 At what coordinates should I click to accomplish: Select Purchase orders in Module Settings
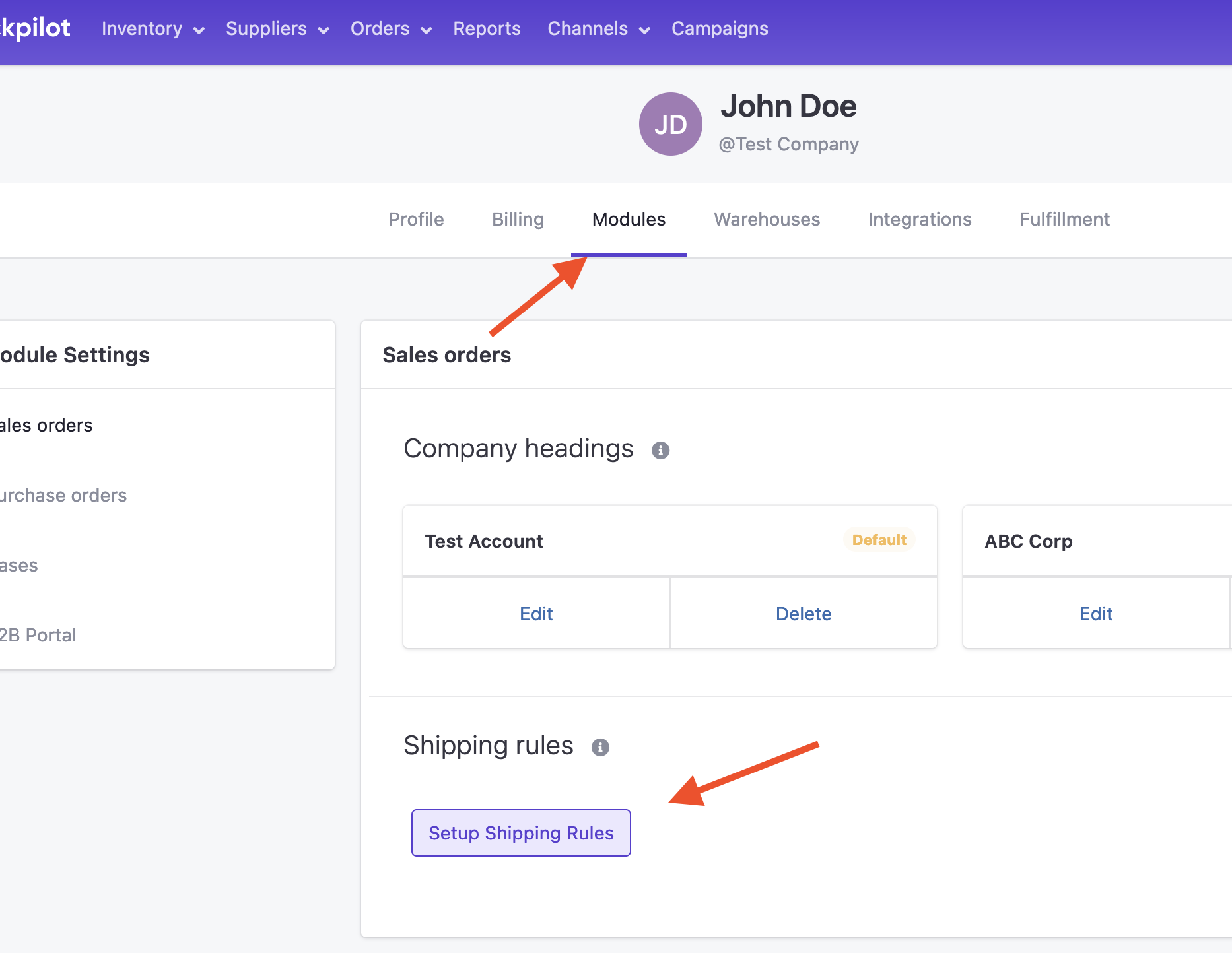click(x=63, y=495)
